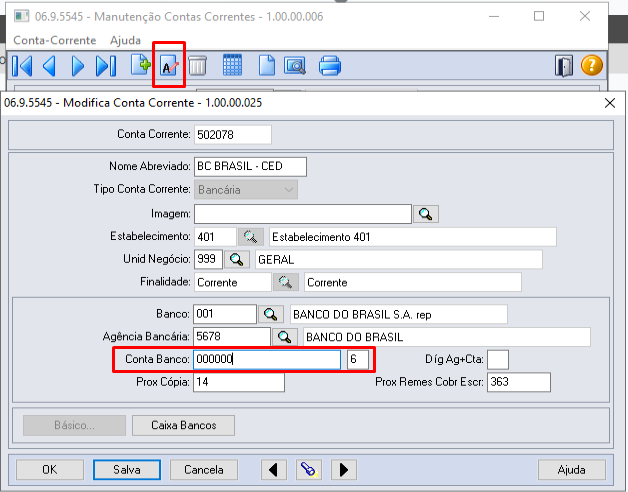
Task: Click the flashlight search button at bottom
Action: click(308, 470)
